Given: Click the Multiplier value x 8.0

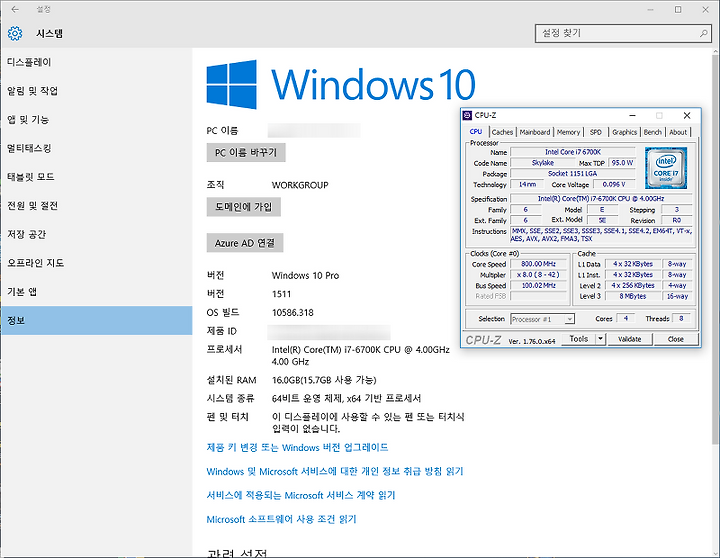Looking at the screenshot, I should coord(538,275).
